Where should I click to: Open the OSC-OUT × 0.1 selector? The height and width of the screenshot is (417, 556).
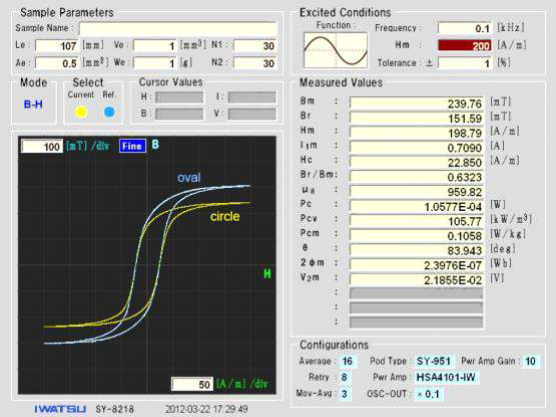pos(428,394)
